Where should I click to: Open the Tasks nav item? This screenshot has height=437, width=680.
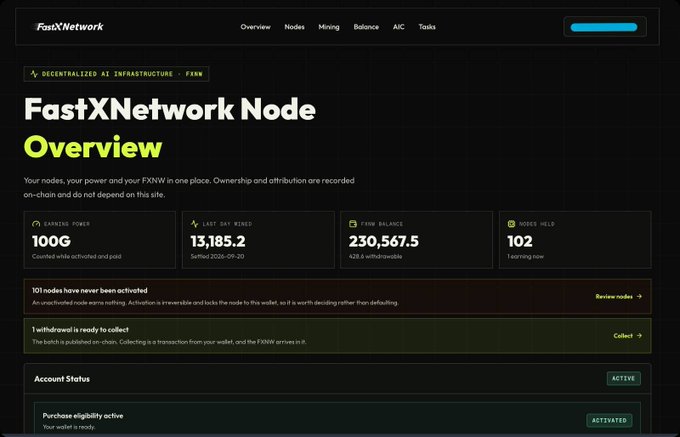427,27
